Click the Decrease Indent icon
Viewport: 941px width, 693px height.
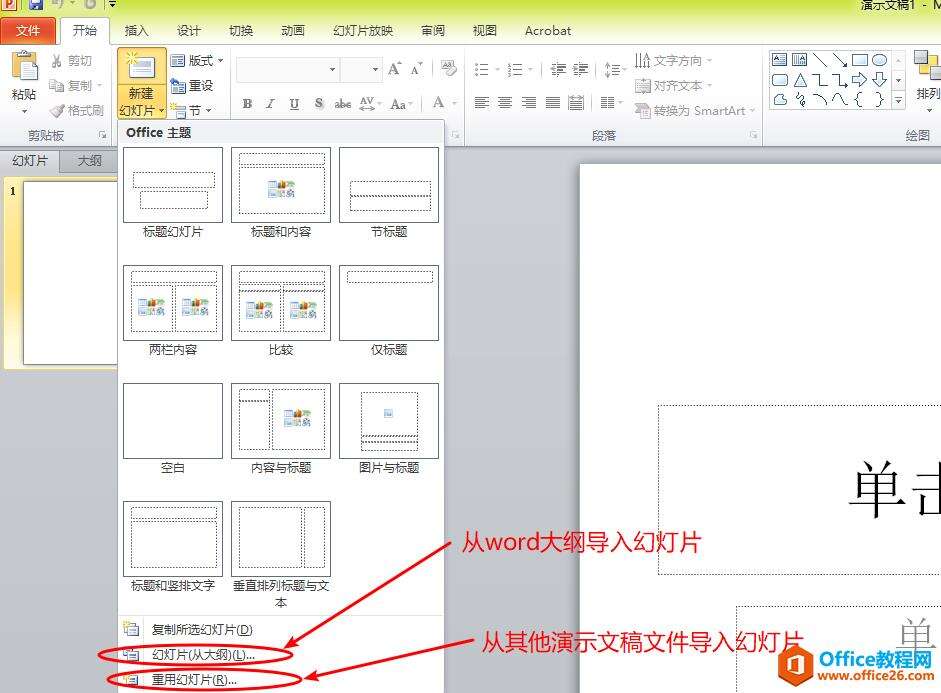pos(558,70)
